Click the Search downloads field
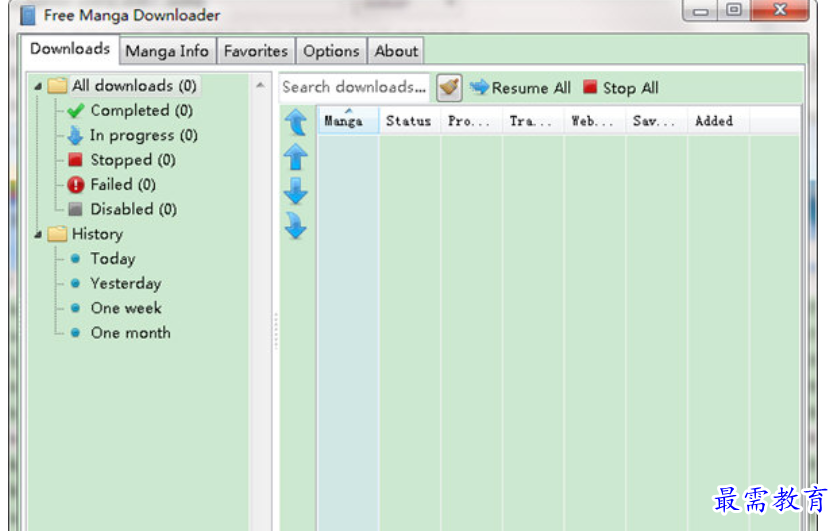 (x=354, y=87)
